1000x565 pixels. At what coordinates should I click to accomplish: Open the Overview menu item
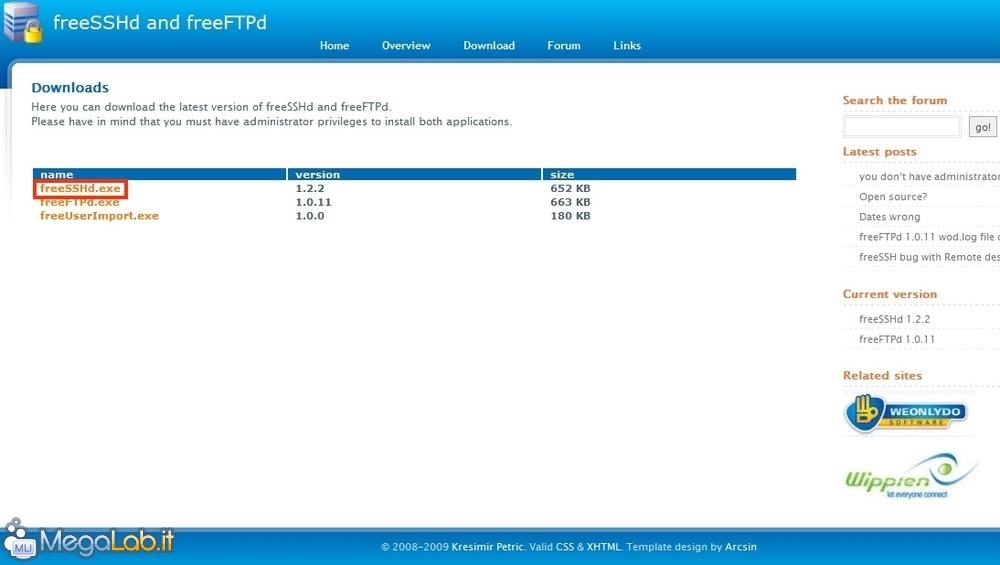[x=406, y=45]
